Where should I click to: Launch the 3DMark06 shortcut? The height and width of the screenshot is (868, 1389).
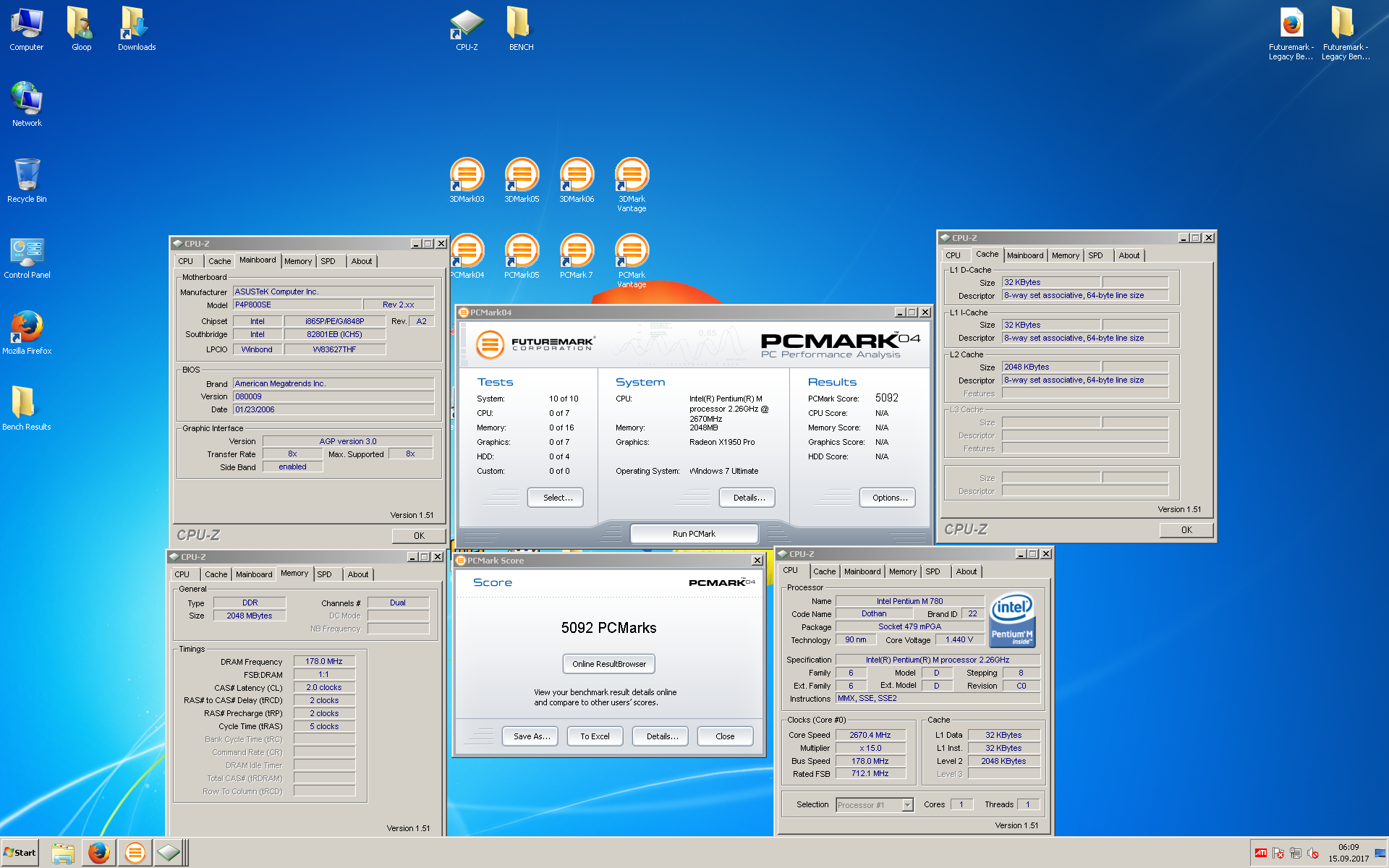tap(577, 180)
